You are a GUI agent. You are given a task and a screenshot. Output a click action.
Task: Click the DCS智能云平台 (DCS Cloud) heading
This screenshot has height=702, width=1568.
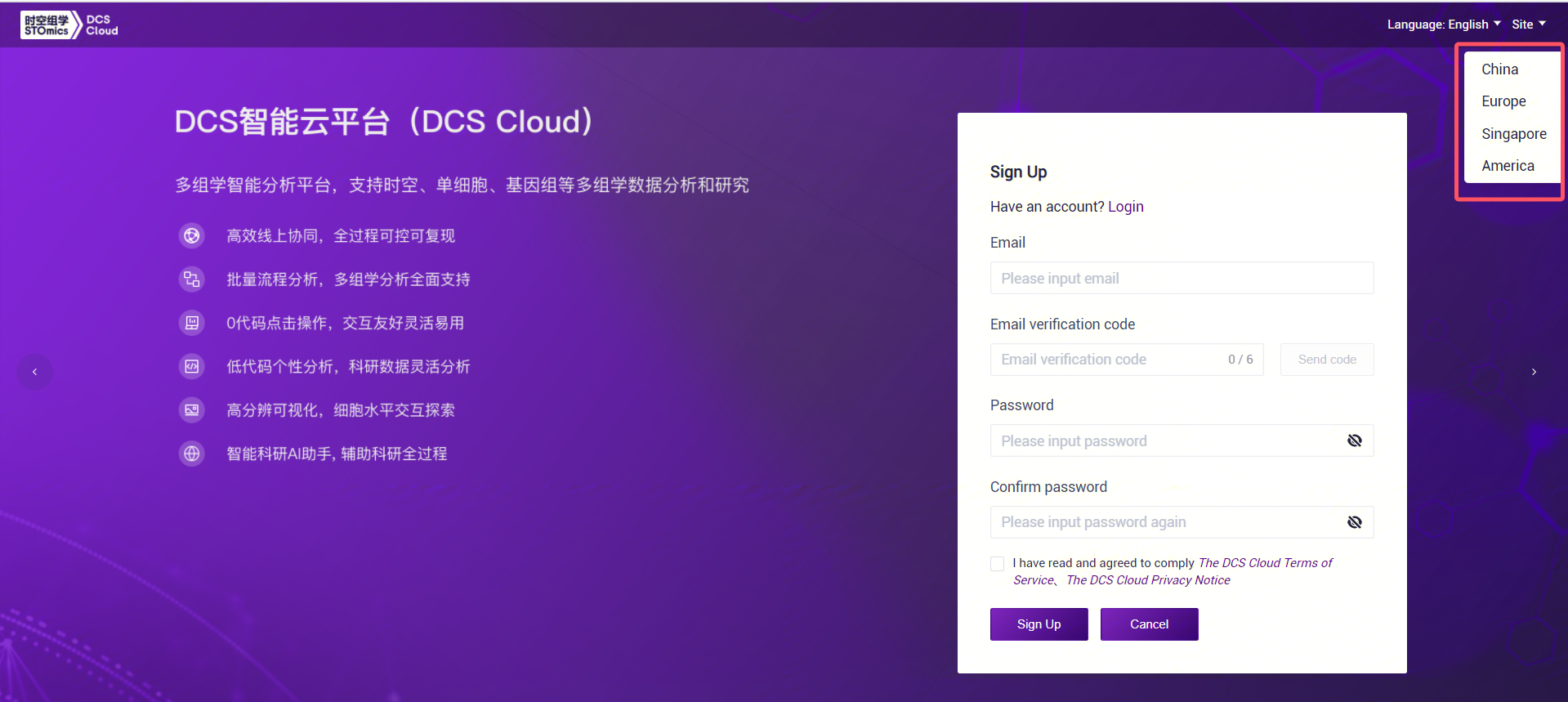384,122
